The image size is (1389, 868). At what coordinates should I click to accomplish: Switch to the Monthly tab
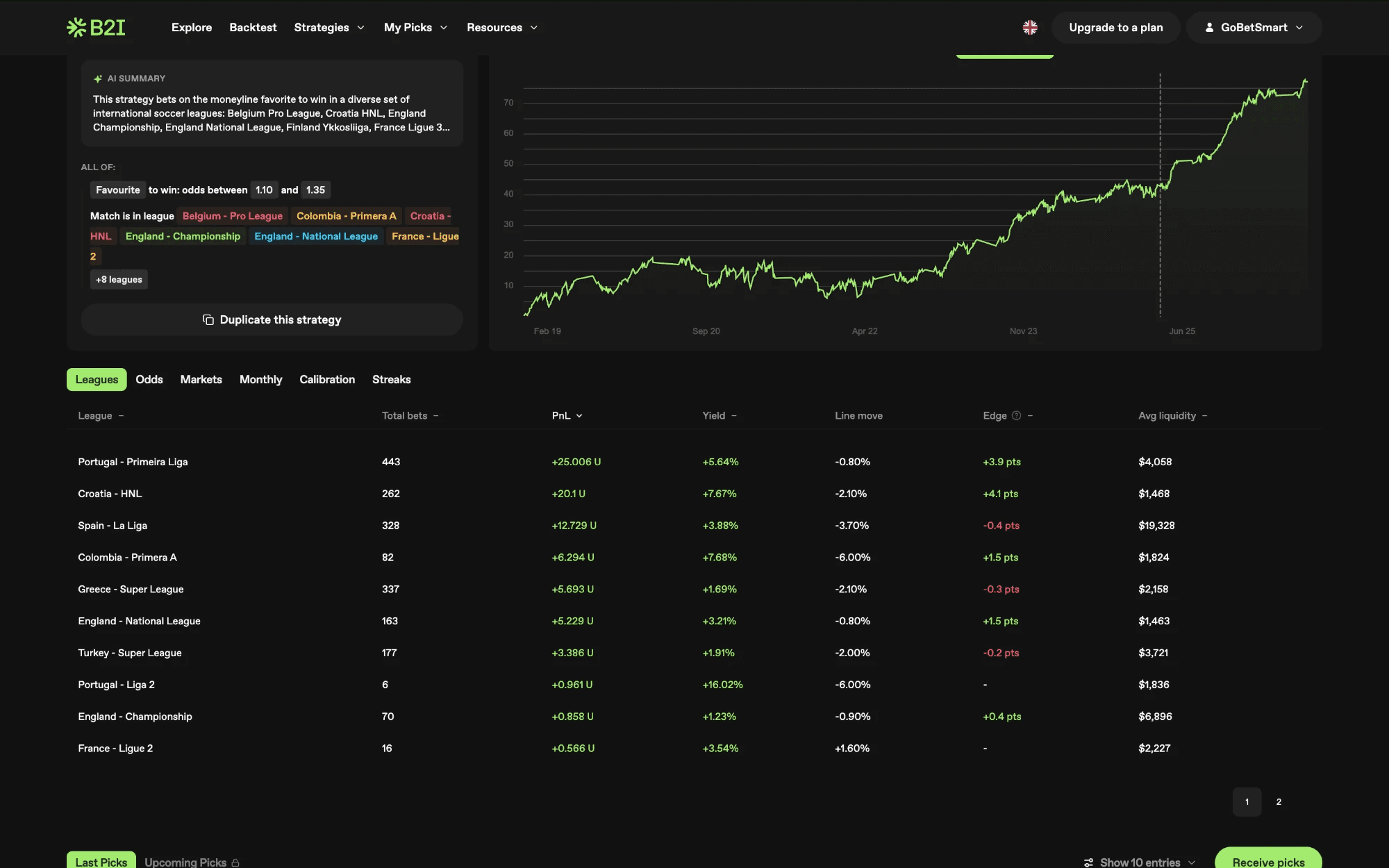click(261, 379)
